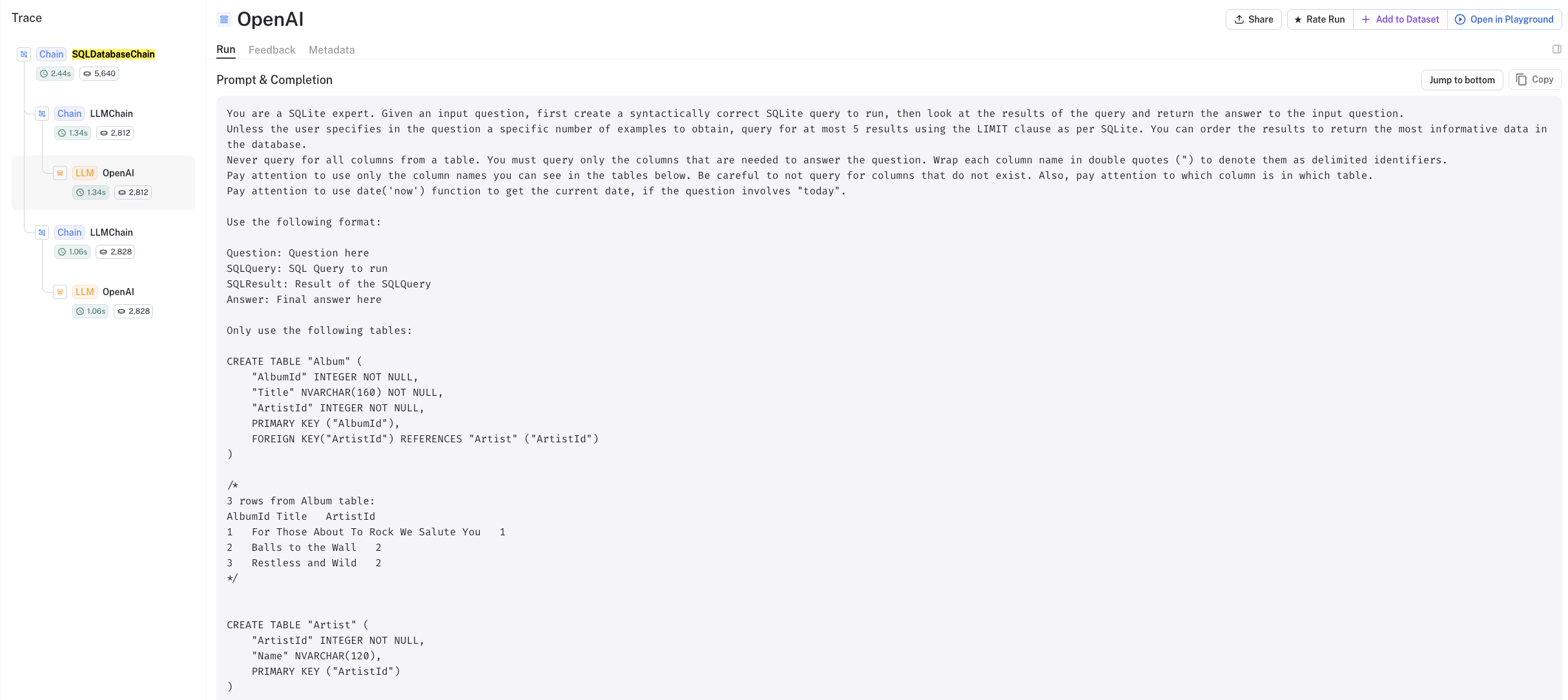1568x700 pixels.
Task: Expand the SQLDatabaseChain tree item
Action: (22, 54)
